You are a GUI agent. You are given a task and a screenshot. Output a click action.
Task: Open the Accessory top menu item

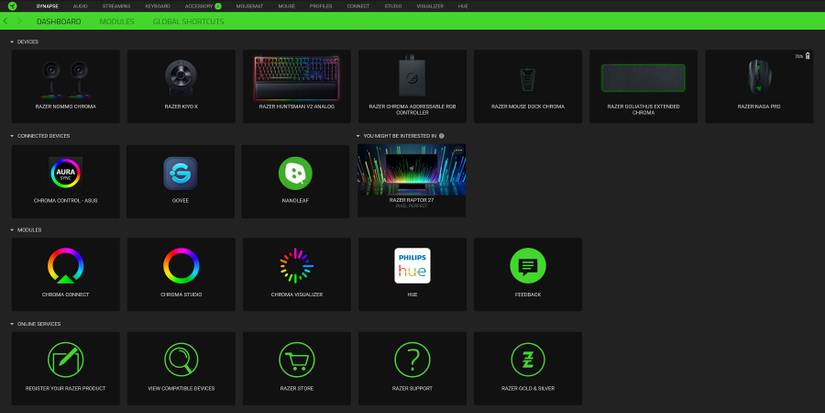click(199, 6)
